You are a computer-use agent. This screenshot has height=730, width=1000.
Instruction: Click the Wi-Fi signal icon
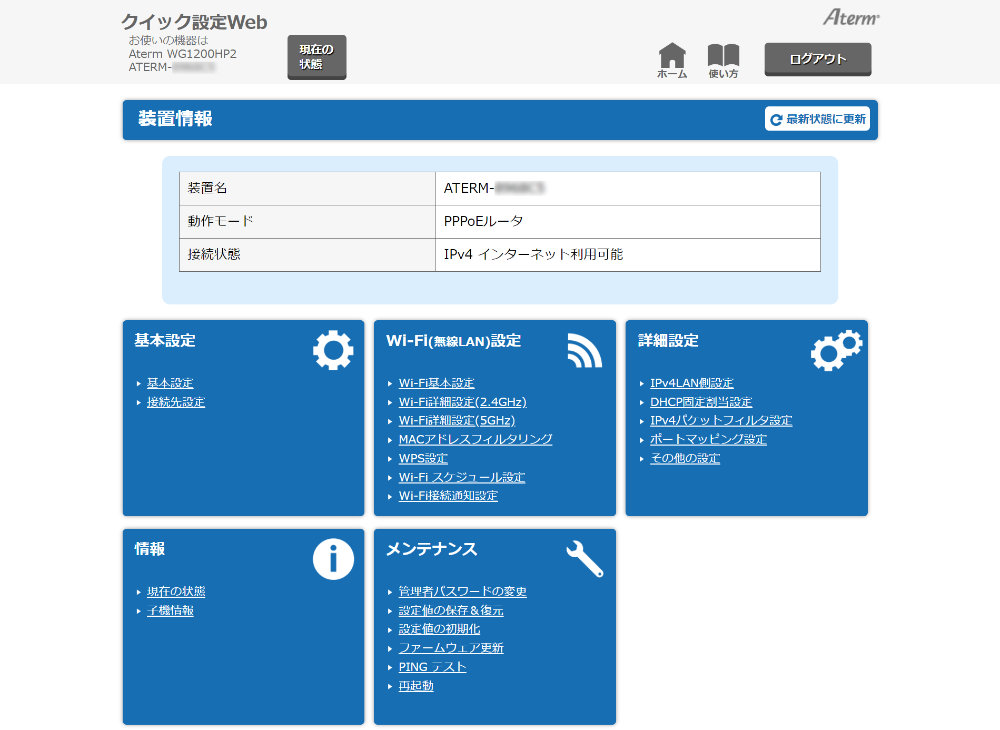coord(584,351)
